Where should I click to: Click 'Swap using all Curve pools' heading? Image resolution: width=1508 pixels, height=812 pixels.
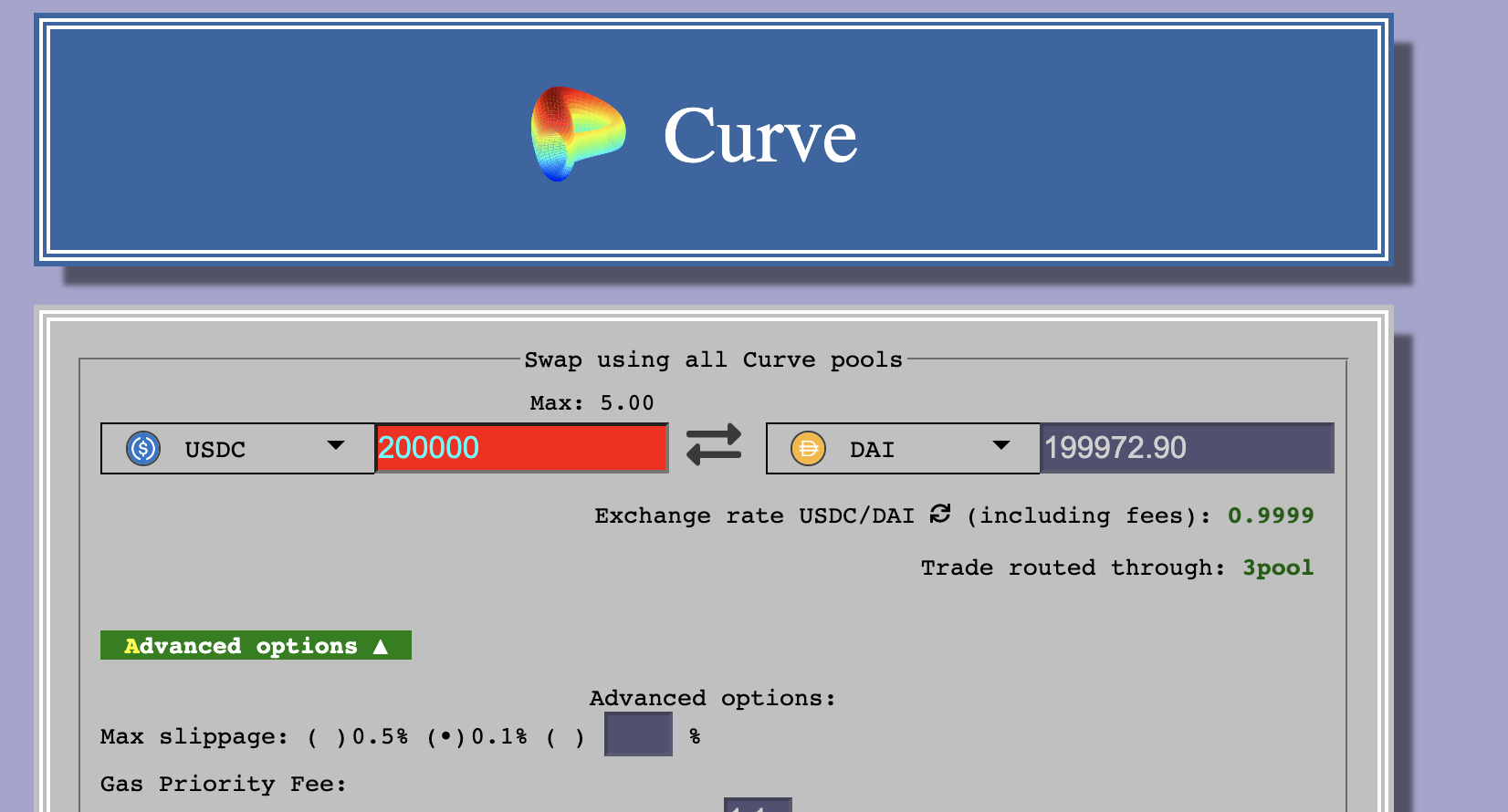(713, 359)
